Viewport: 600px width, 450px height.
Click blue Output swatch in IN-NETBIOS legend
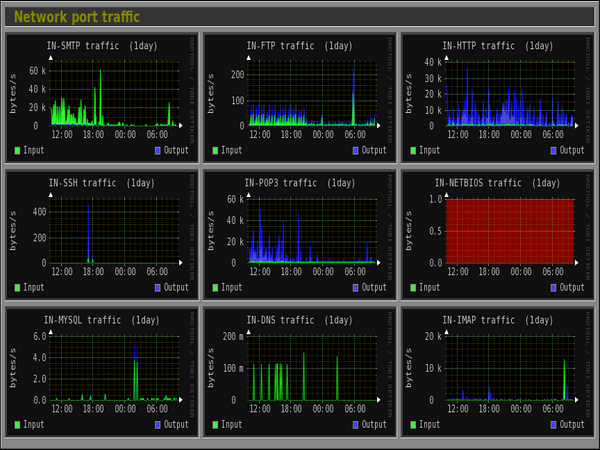pyautogui.click(x=553, y=288)
